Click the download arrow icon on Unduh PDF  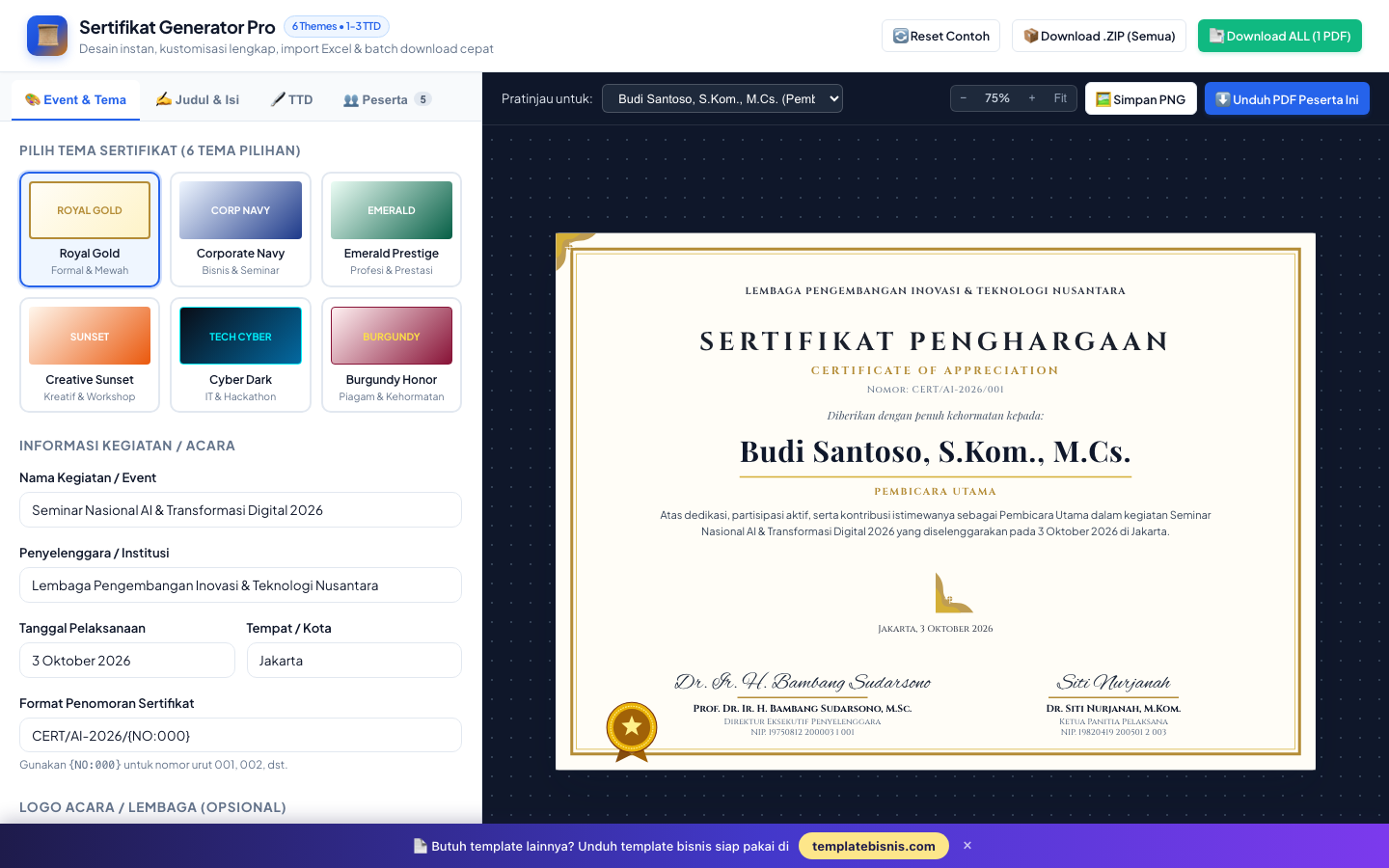[x=1223, y=98]
